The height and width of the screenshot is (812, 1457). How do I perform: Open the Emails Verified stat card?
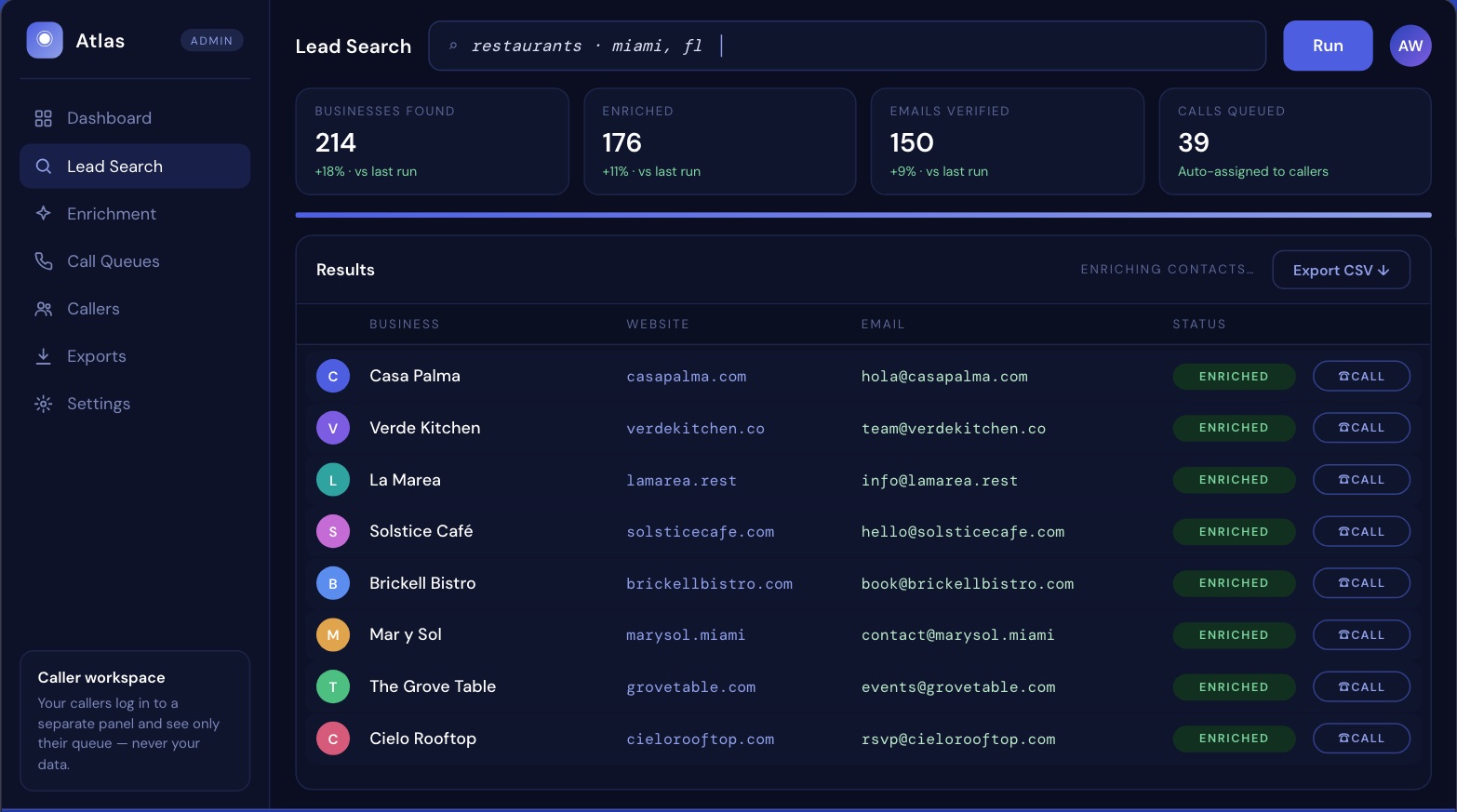tap(1008, 141)
